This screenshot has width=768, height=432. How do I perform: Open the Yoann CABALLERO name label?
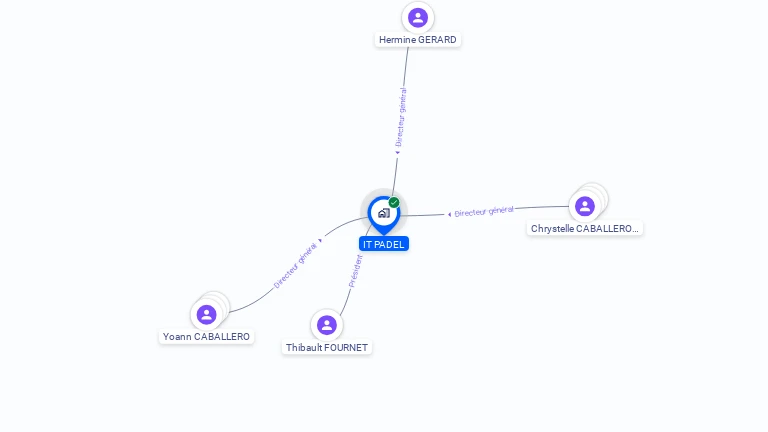206,336
